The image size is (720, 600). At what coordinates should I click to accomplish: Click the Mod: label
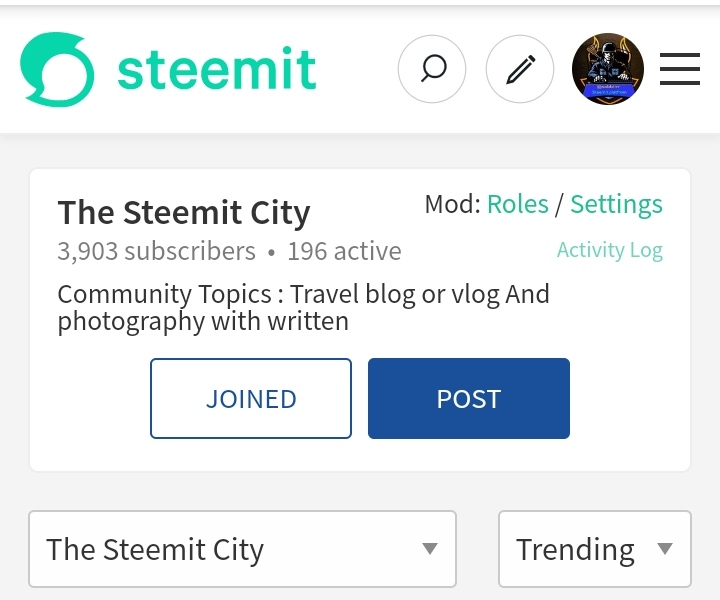(452, 204)
